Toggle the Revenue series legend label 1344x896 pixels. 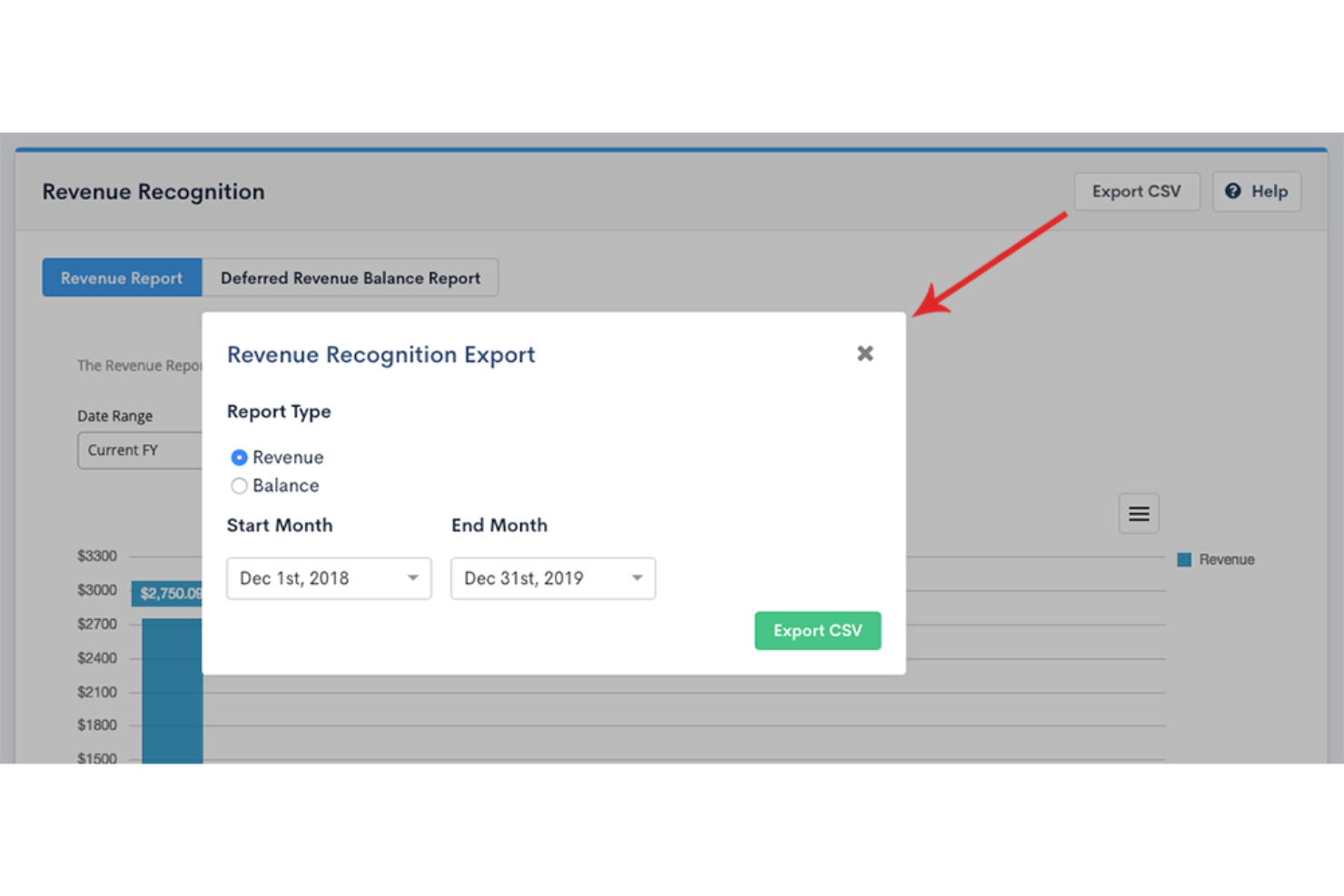[1226, 560]
